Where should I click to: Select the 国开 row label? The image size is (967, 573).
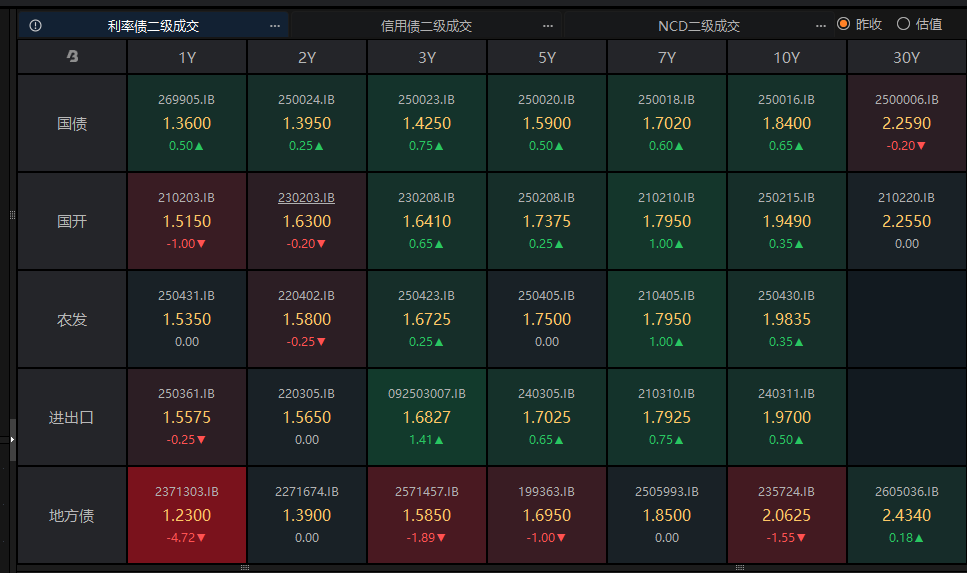[x=72, y=221]
